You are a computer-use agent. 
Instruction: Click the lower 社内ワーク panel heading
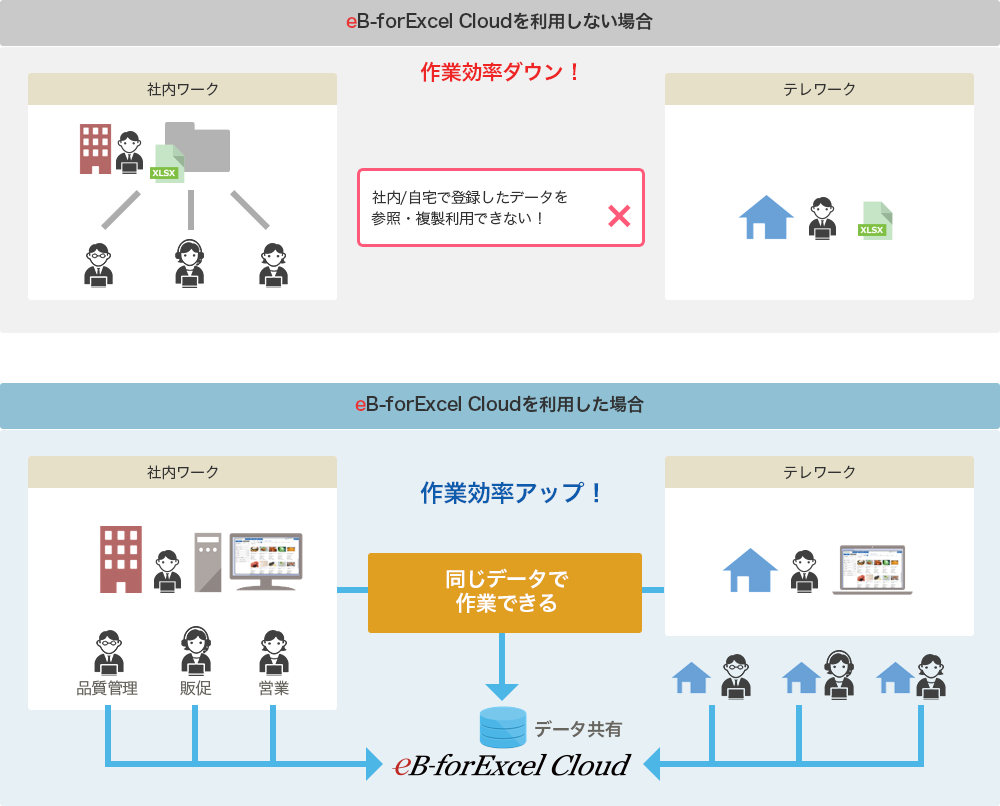182,473
